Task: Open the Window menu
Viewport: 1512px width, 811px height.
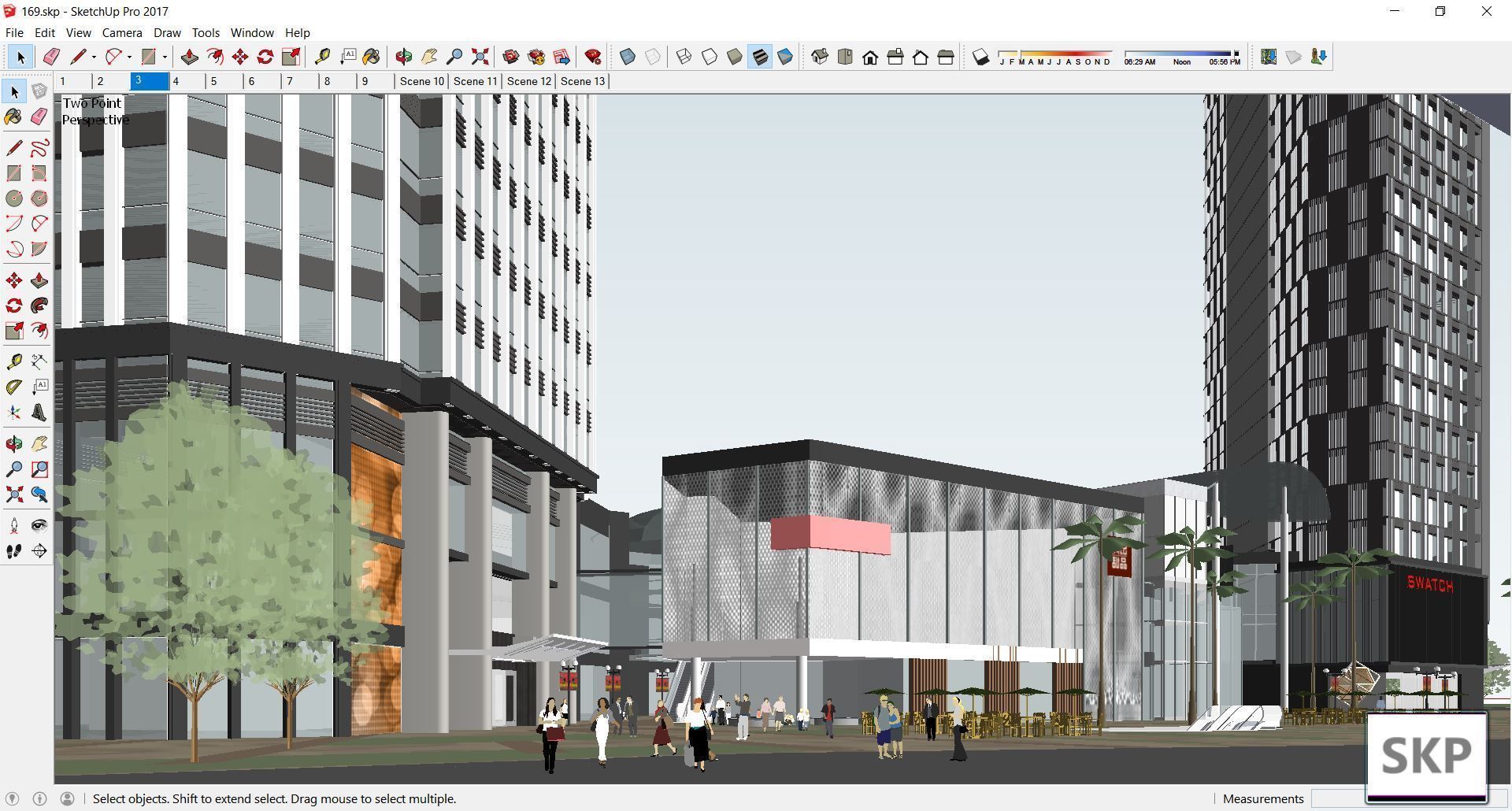Action: [252, 32]
